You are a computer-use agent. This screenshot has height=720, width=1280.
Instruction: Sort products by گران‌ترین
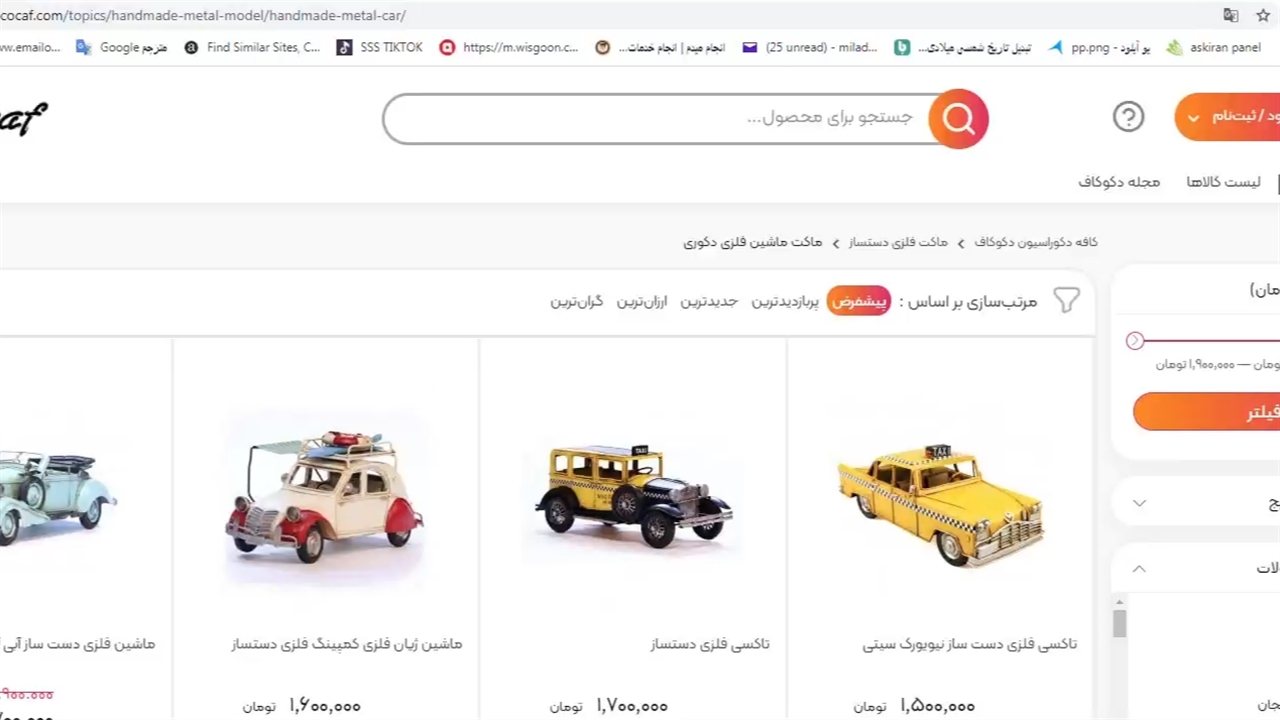[x=577, y=301]
